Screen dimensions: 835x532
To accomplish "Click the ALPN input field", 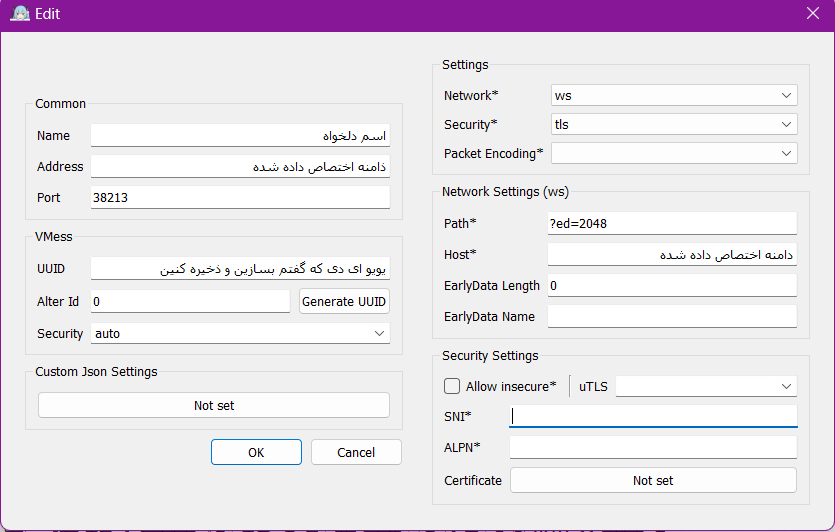I will point(653,447).
